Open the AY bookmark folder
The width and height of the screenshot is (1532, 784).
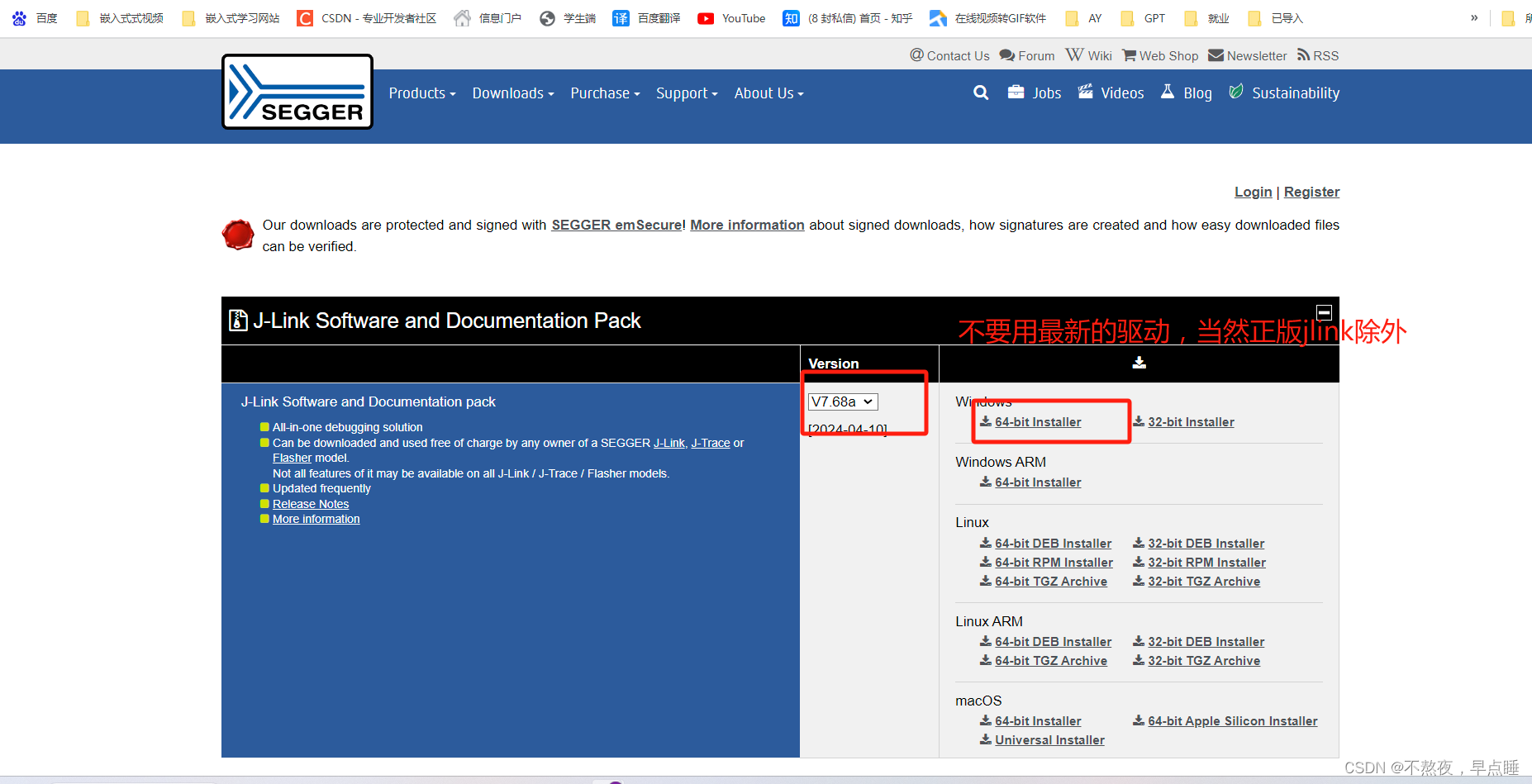[x=1083, y=18]
